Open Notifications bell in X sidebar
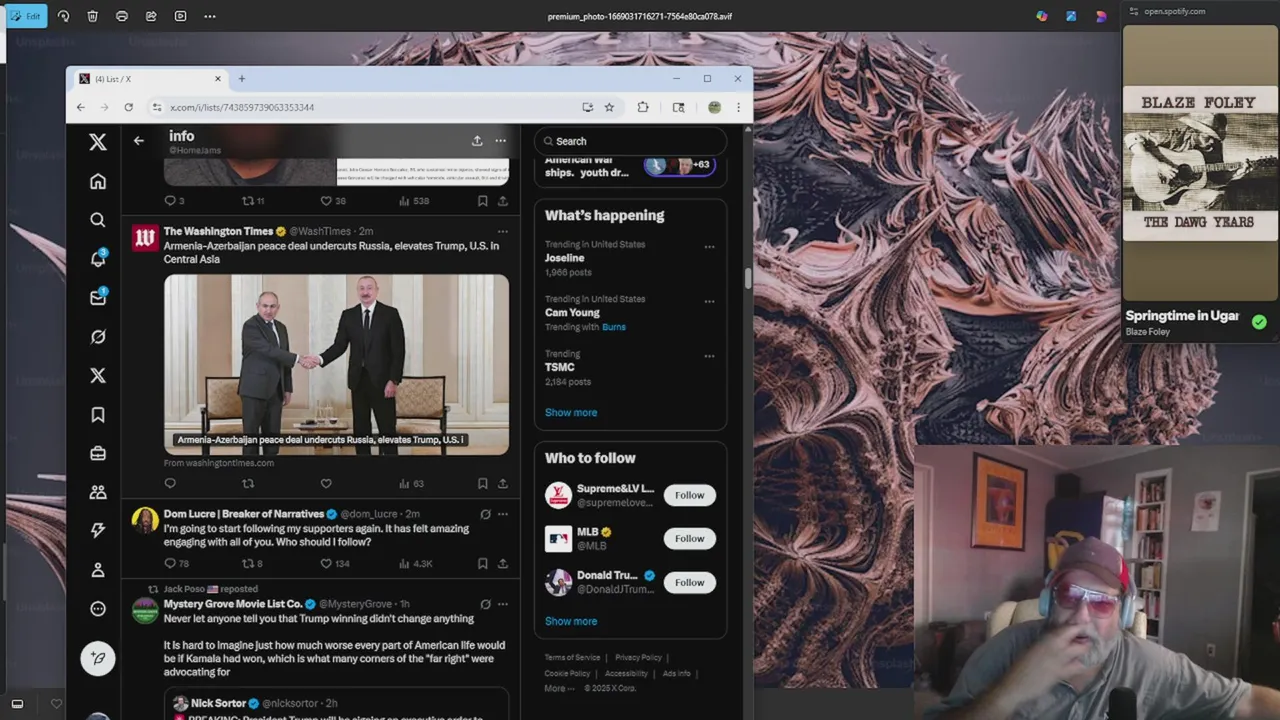The height and width of the screenshot is (720, 1280). (x=98, y=259)
